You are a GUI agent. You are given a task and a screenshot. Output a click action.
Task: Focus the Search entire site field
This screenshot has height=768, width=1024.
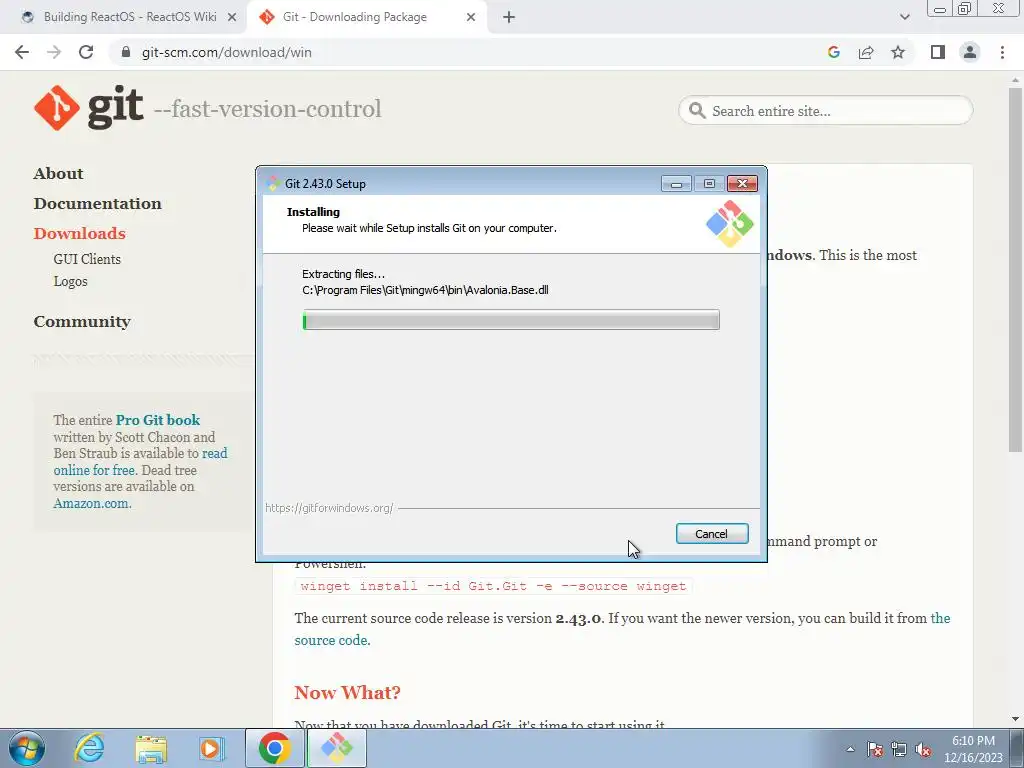click(x=825, y=110)
